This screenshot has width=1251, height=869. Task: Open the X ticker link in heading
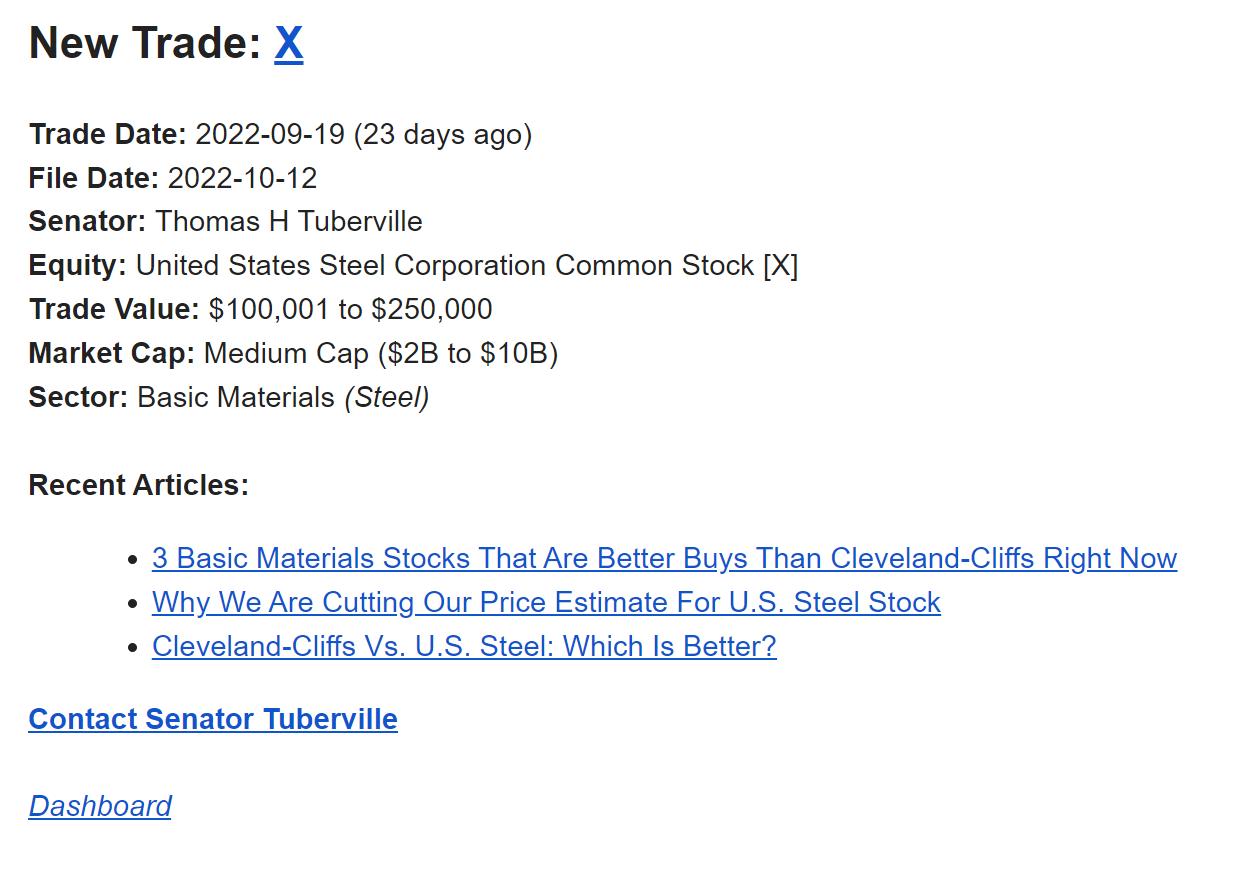click(x=288, y=43)
